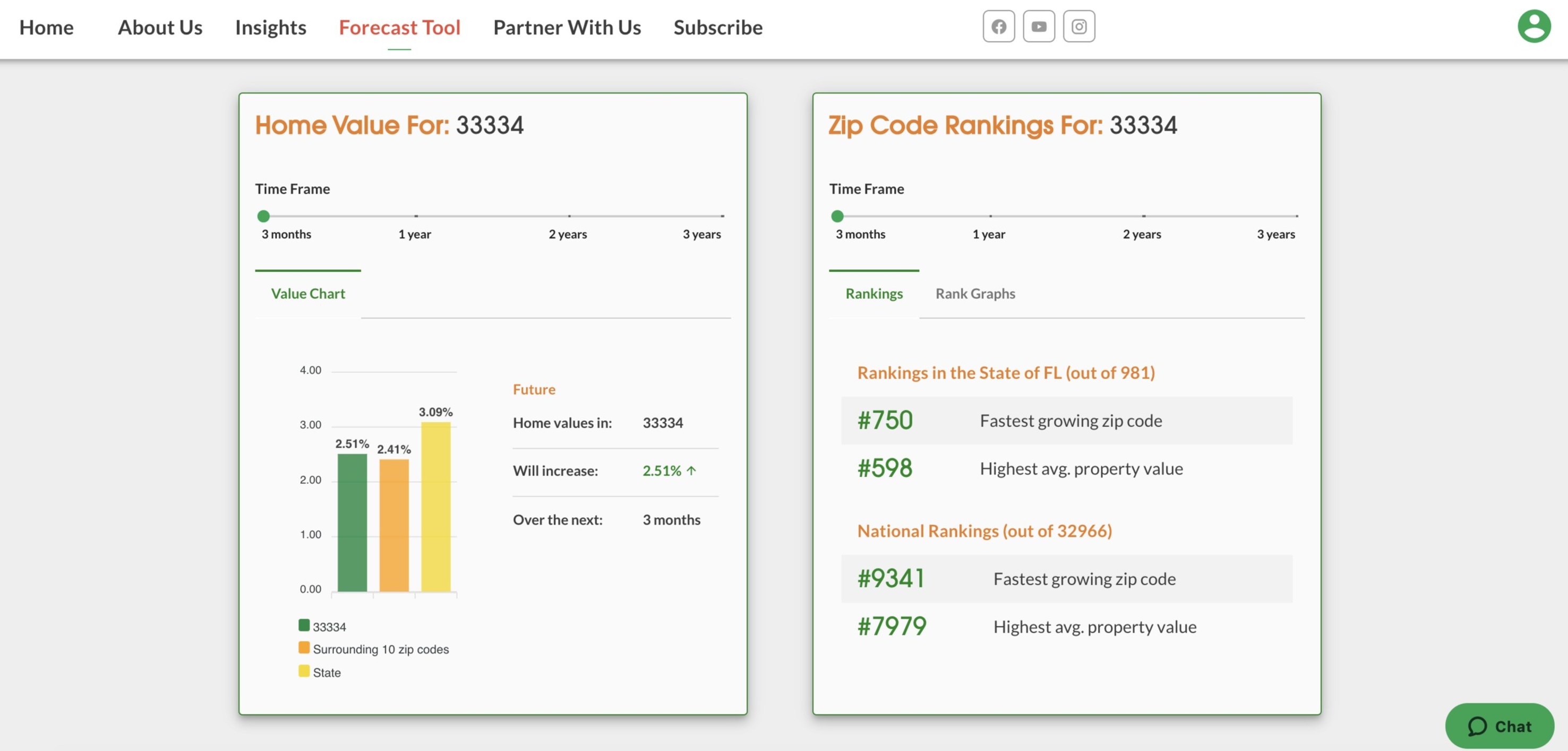Toggle the green 33334 legend swatch
The image size is (1568, 751).
[x=304, y=625]
